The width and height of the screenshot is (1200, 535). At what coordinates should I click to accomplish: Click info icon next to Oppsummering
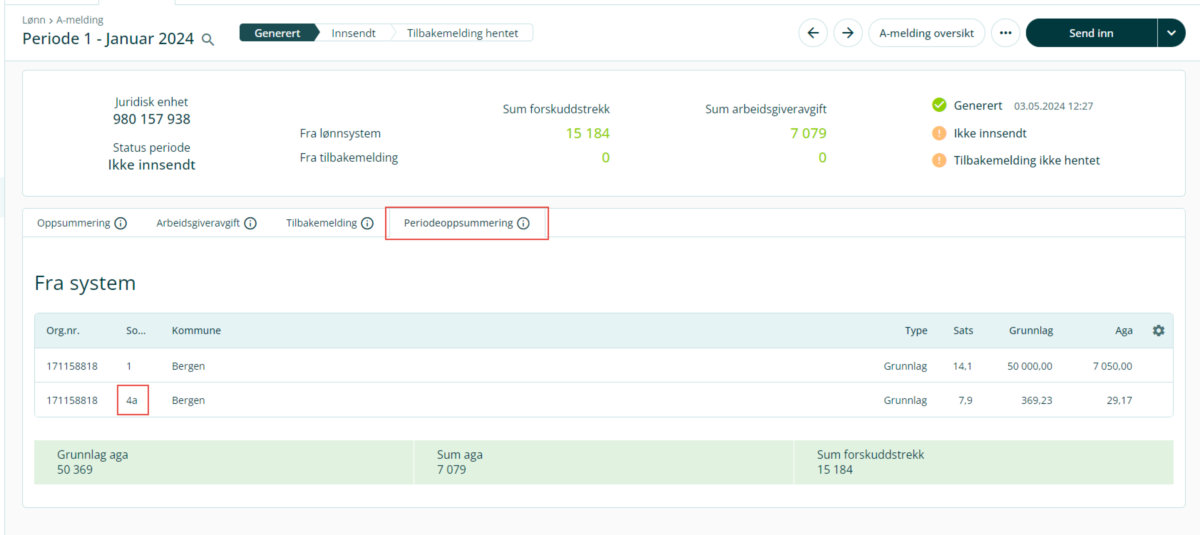121,224
